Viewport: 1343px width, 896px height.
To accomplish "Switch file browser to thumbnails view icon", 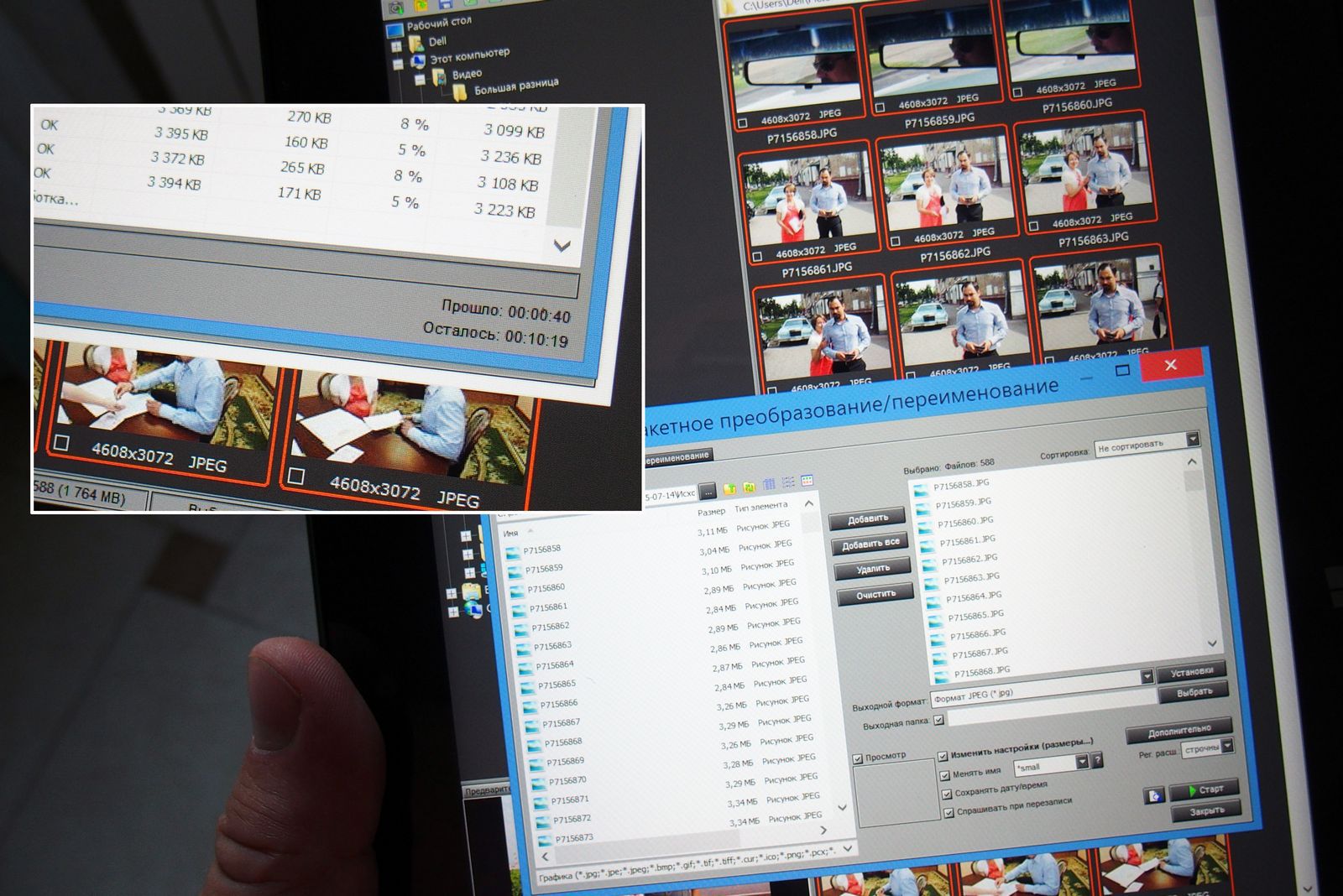I will (807, 480).
